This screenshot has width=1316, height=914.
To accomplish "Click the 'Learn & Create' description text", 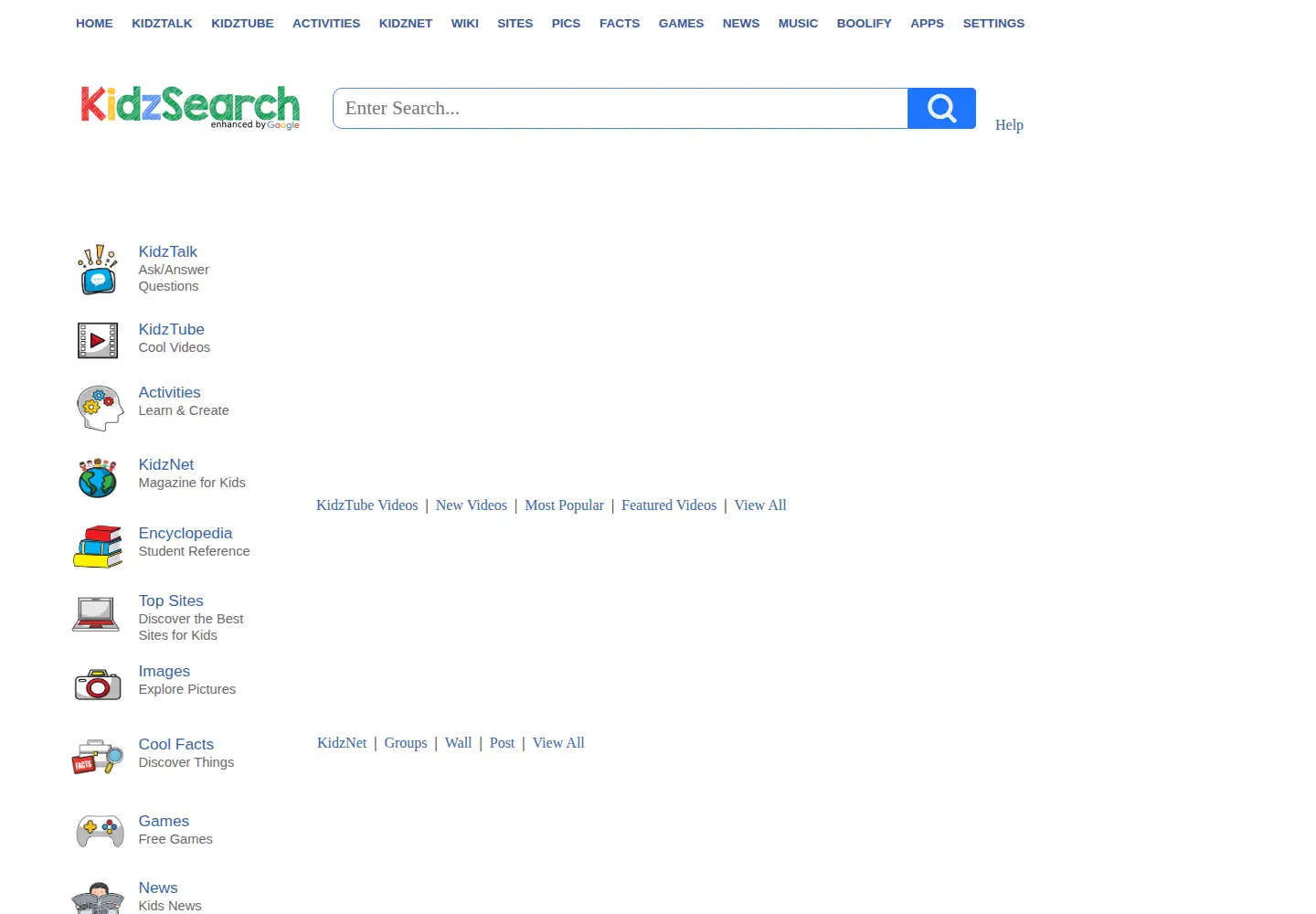I will coord(184,410).
